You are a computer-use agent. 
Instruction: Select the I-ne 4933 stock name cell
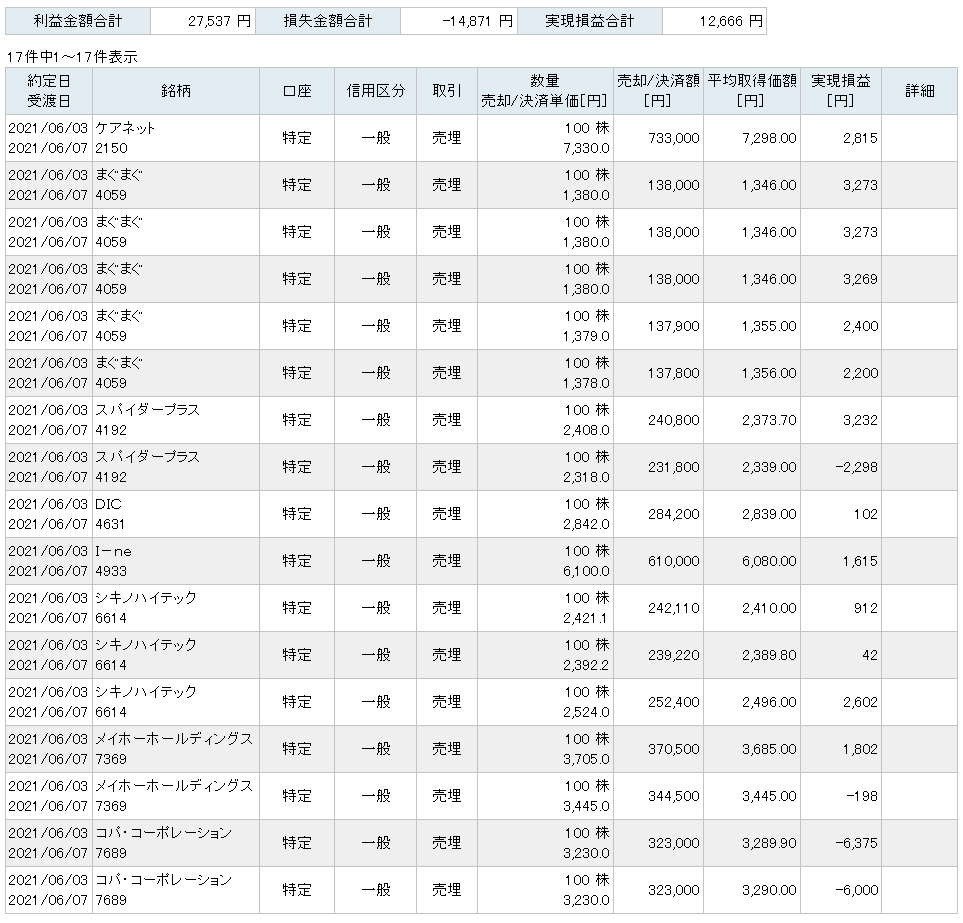point(176,561)
